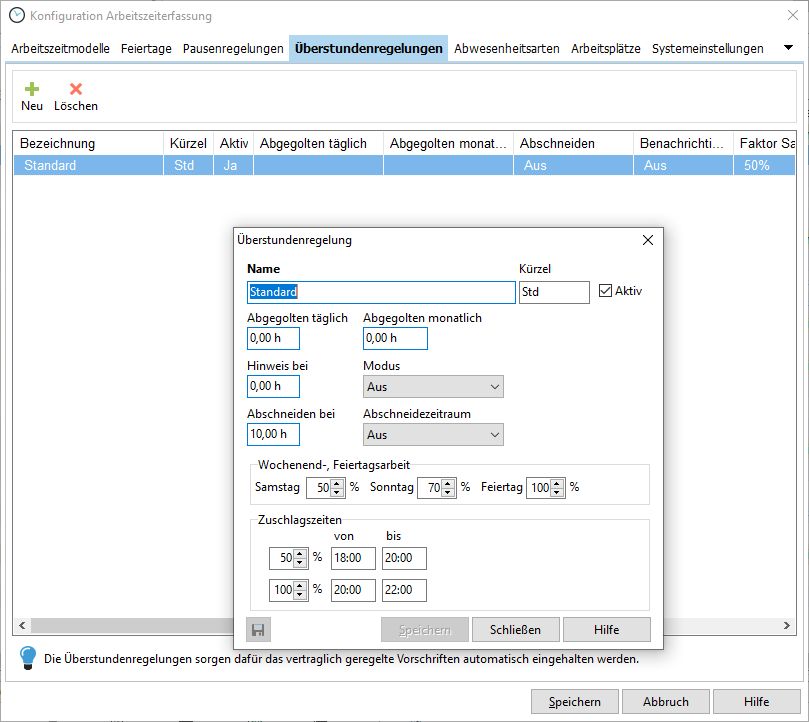Decrease the Sonntag percentage value

pyautogui.click(x=450, y=493)
